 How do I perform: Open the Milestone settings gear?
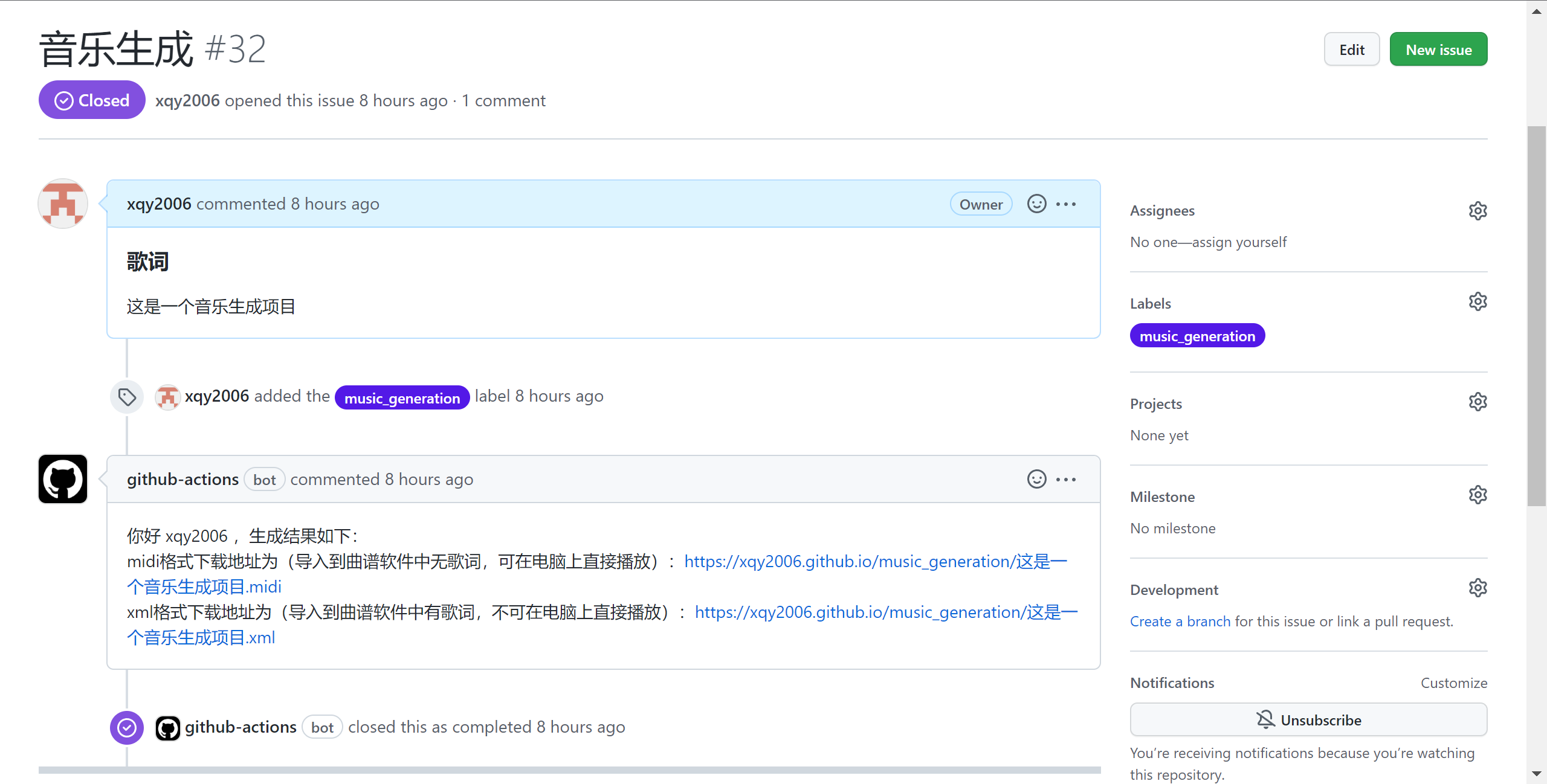click(x=1477, y=494)
